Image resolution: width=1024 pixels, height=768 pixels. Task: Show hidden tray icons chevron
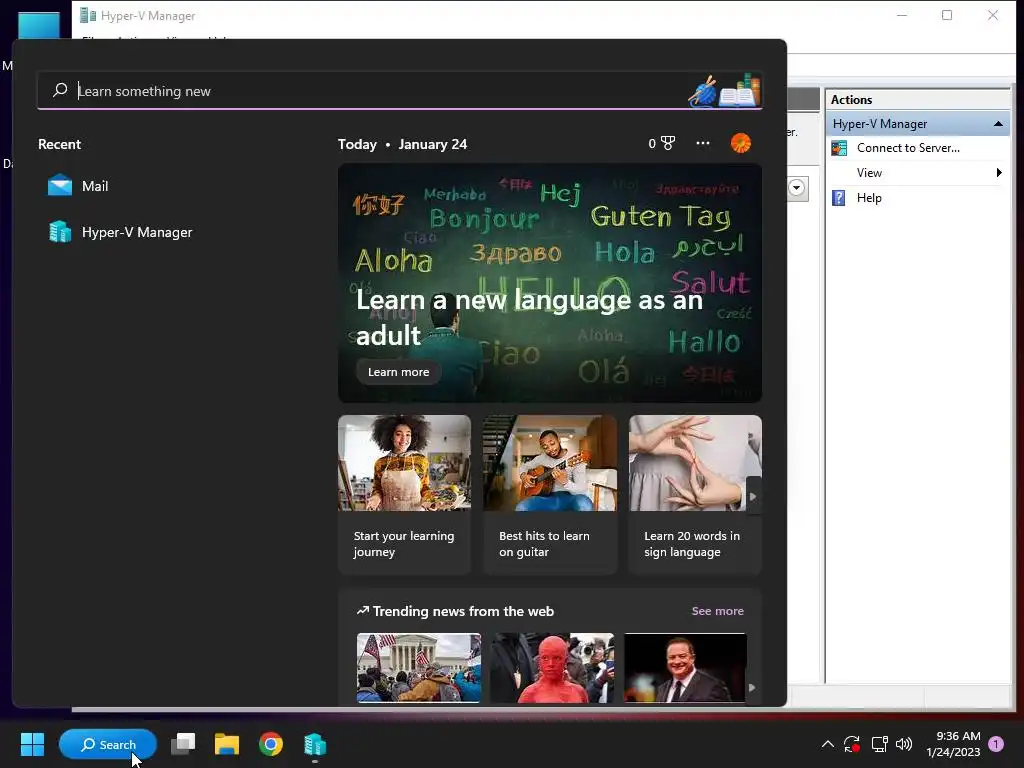[827, 744]
